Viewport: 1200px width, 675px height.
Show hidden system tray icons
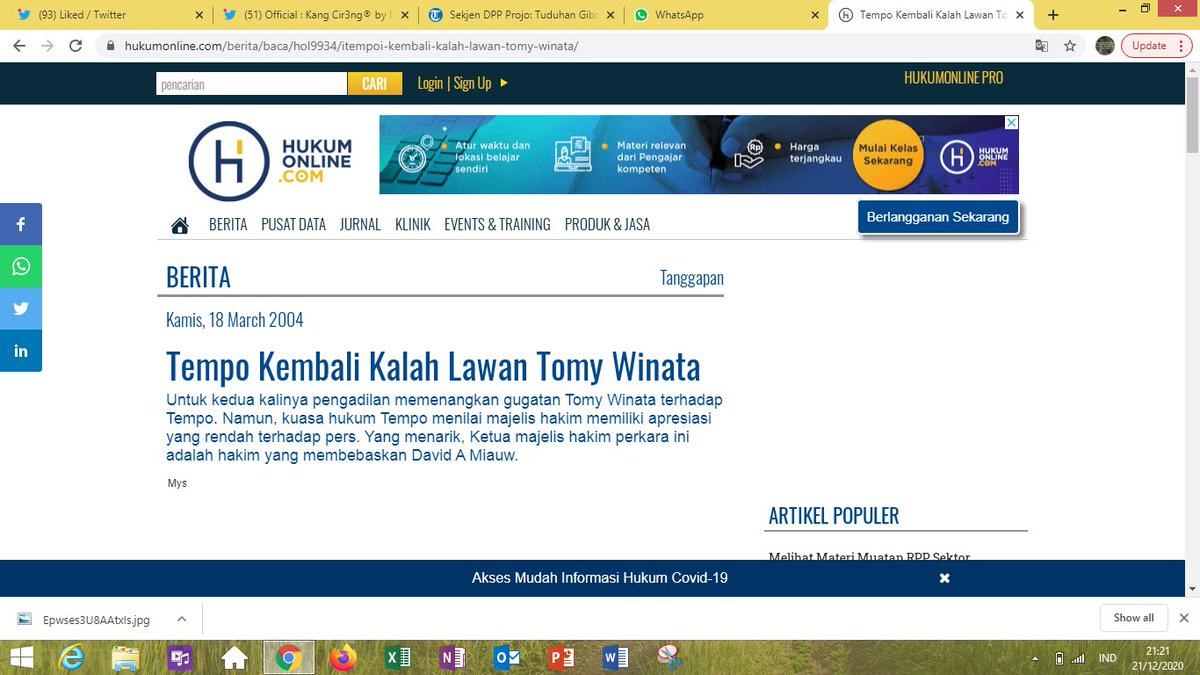[x=1036, y=659]
